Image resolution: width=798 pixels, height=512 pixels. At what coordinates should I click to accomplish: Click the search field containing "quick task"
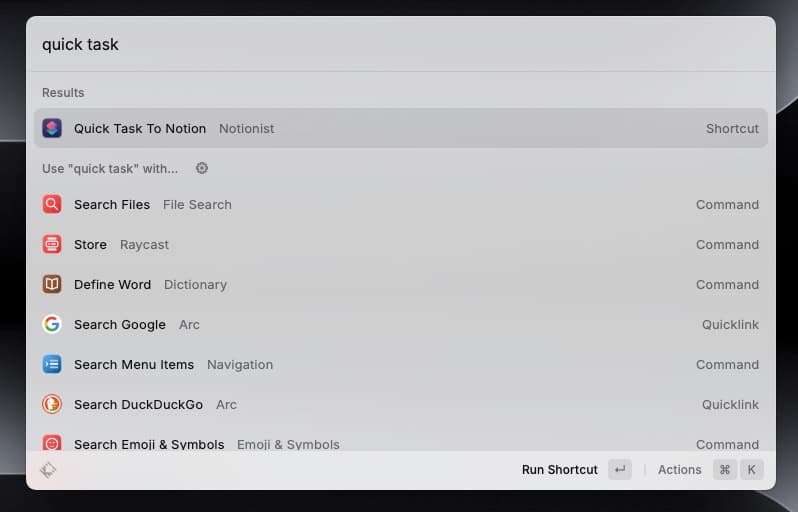(401, 44)
